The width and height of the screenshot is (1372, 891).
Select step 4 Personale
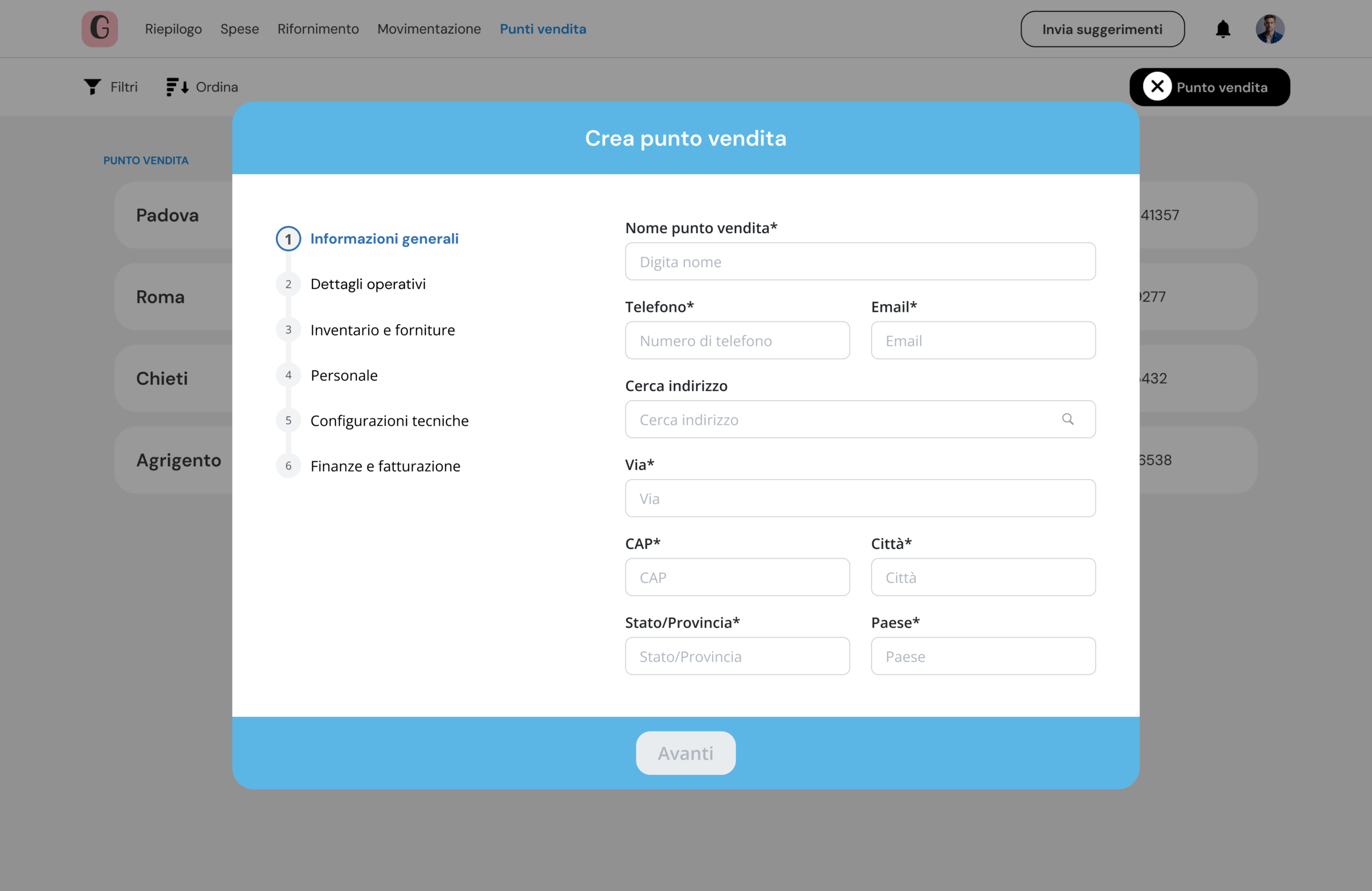pos(344,375)
